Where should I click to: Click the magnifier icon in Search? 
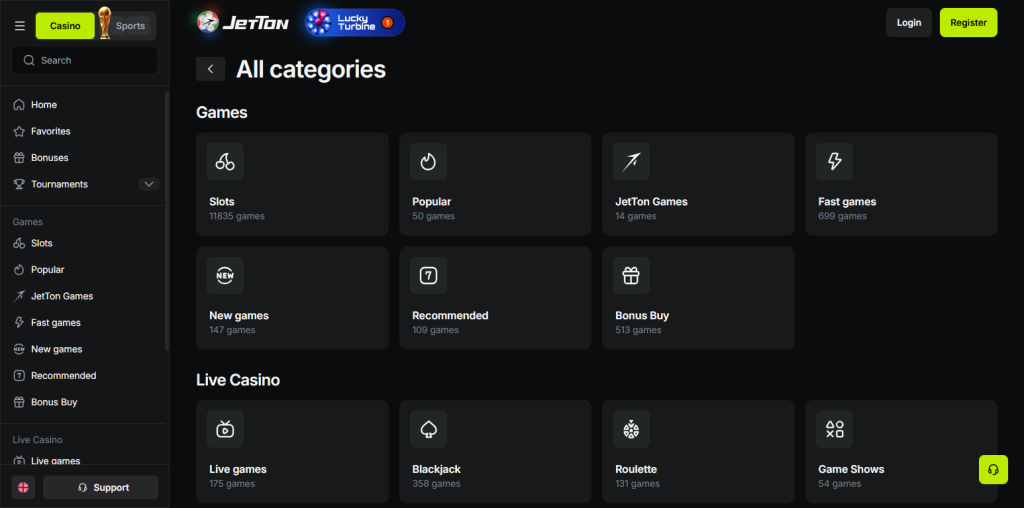(x=29, y=60)
